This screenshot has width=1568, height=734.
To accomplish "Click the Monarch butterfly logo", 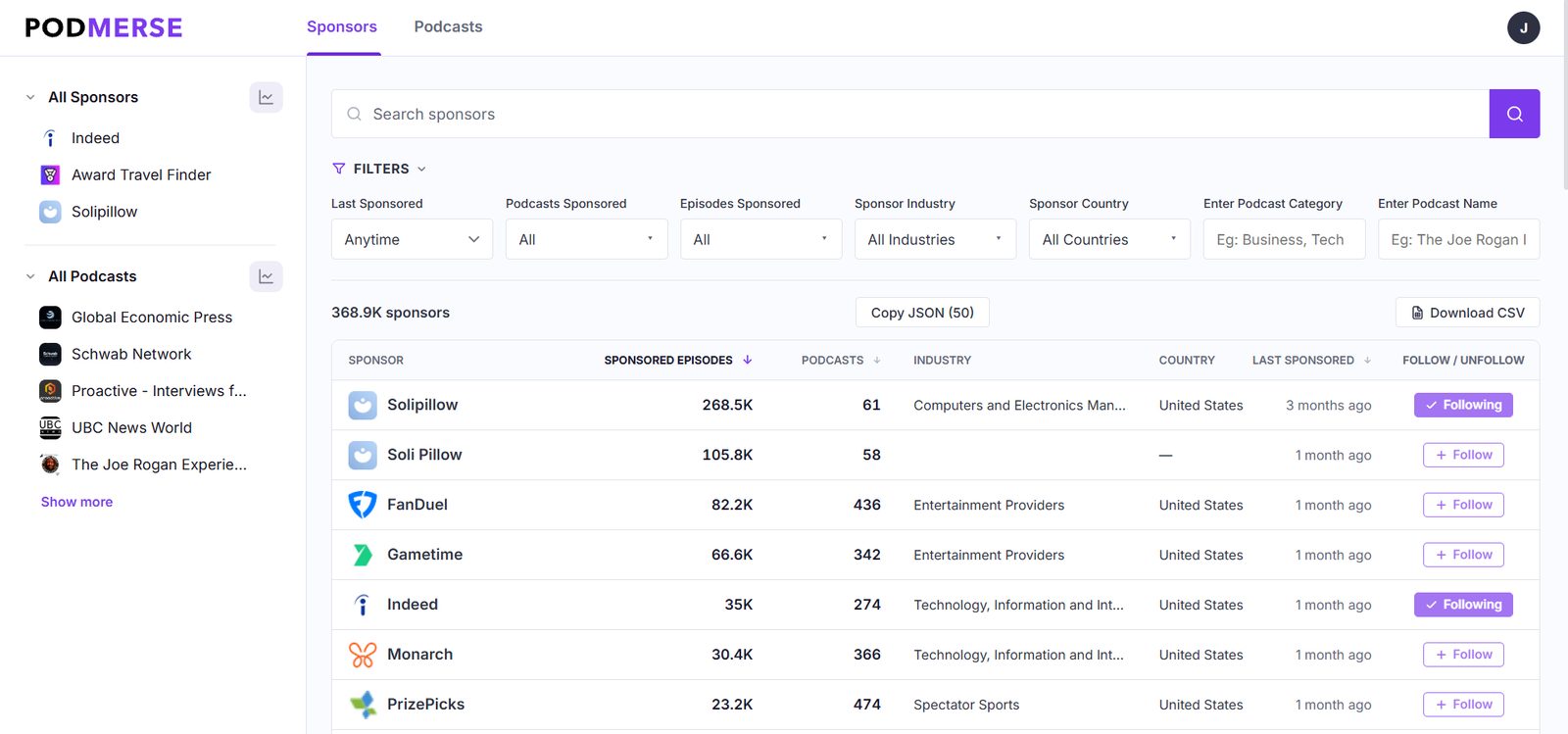I will (363, 655).
